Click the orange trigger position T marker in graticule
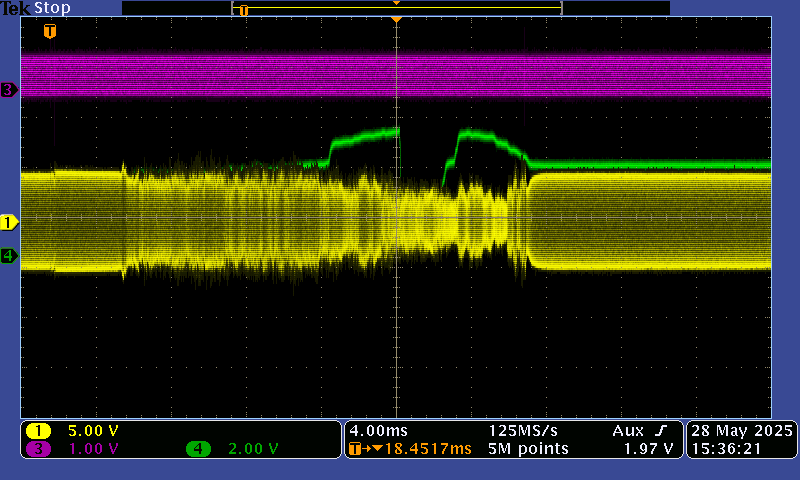Viewport: 800px width, 480px height. pos(50,31)
